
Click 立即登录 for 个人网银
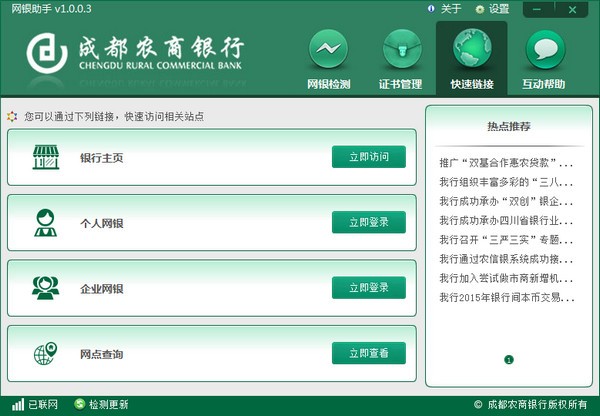(x=369, y=222)
